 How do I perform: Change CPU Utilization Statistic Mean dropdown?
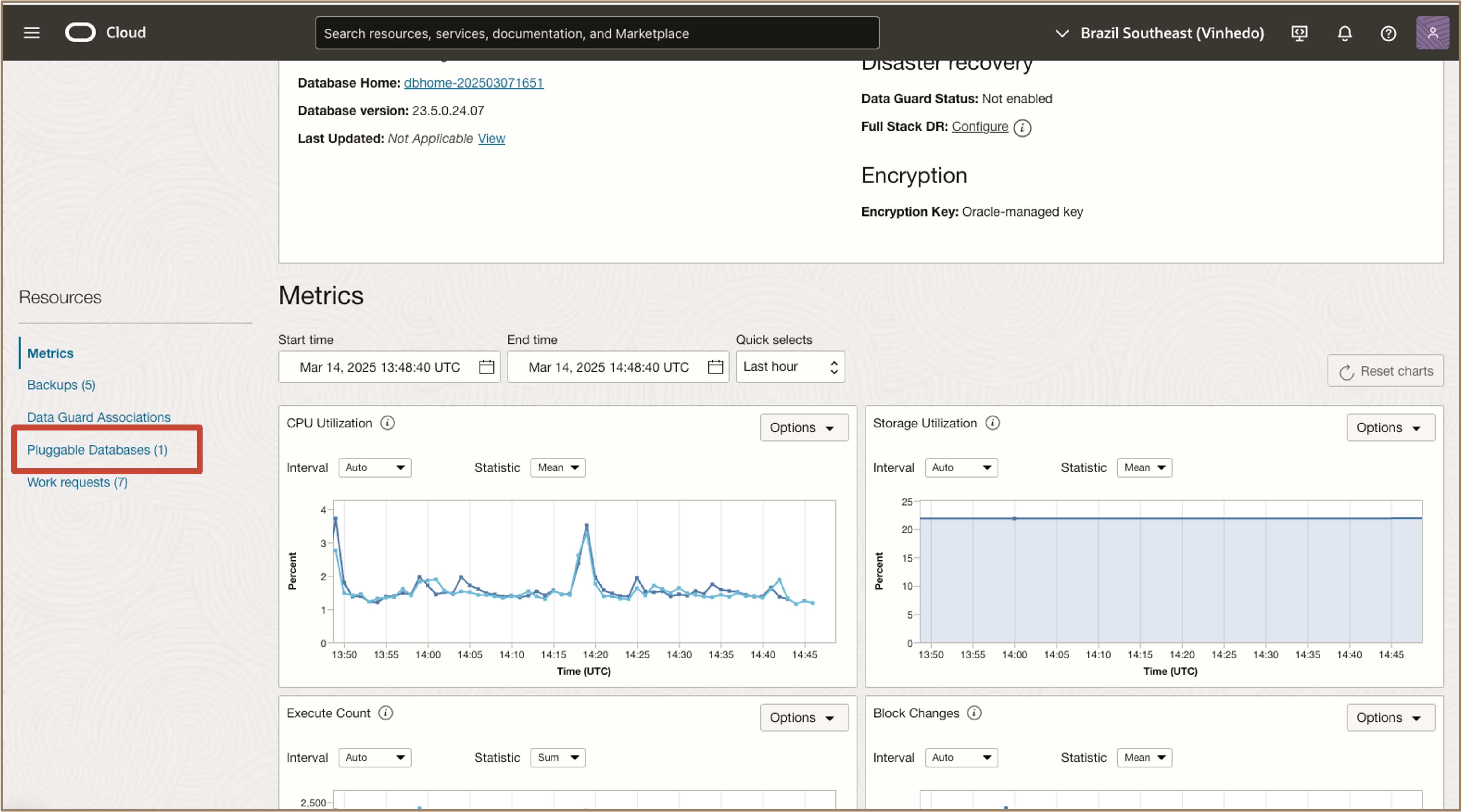558,467
